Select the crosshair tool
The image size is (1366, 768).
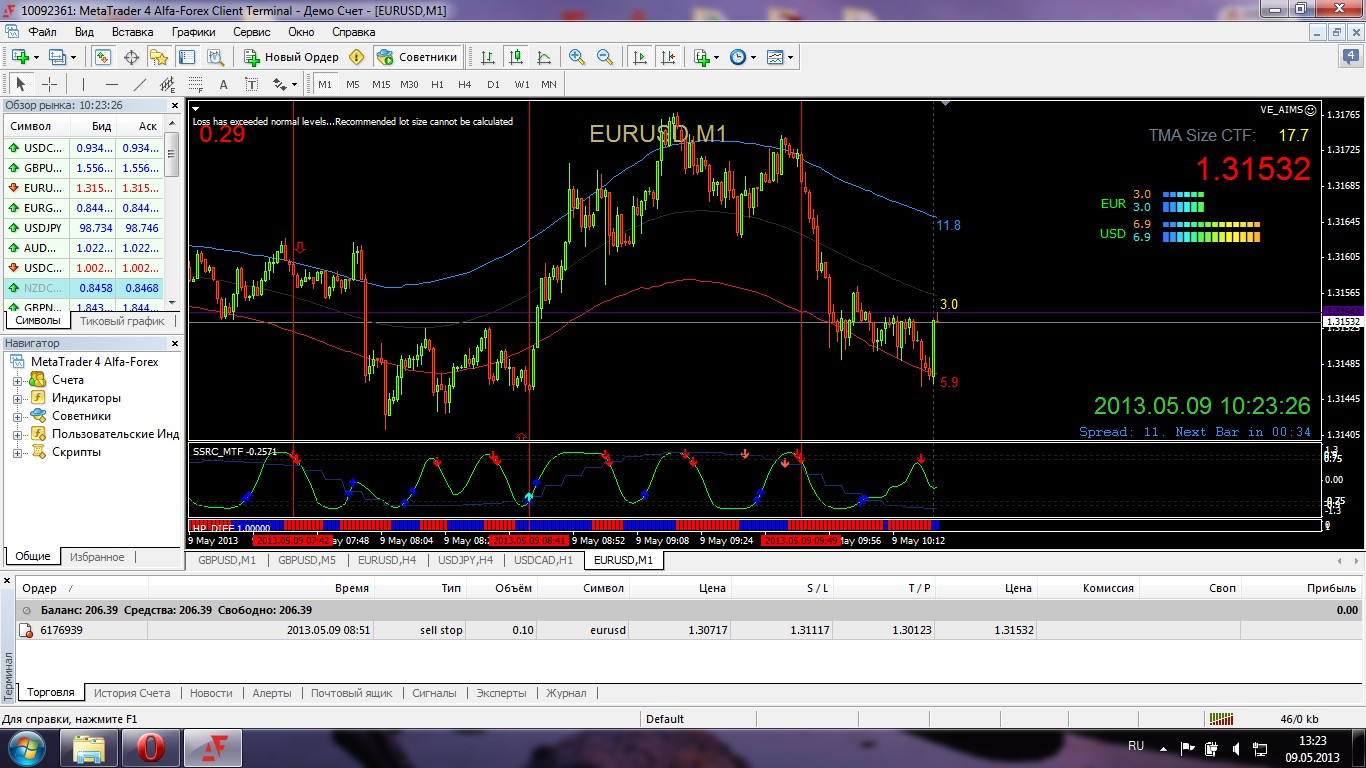tap(49, 84)
